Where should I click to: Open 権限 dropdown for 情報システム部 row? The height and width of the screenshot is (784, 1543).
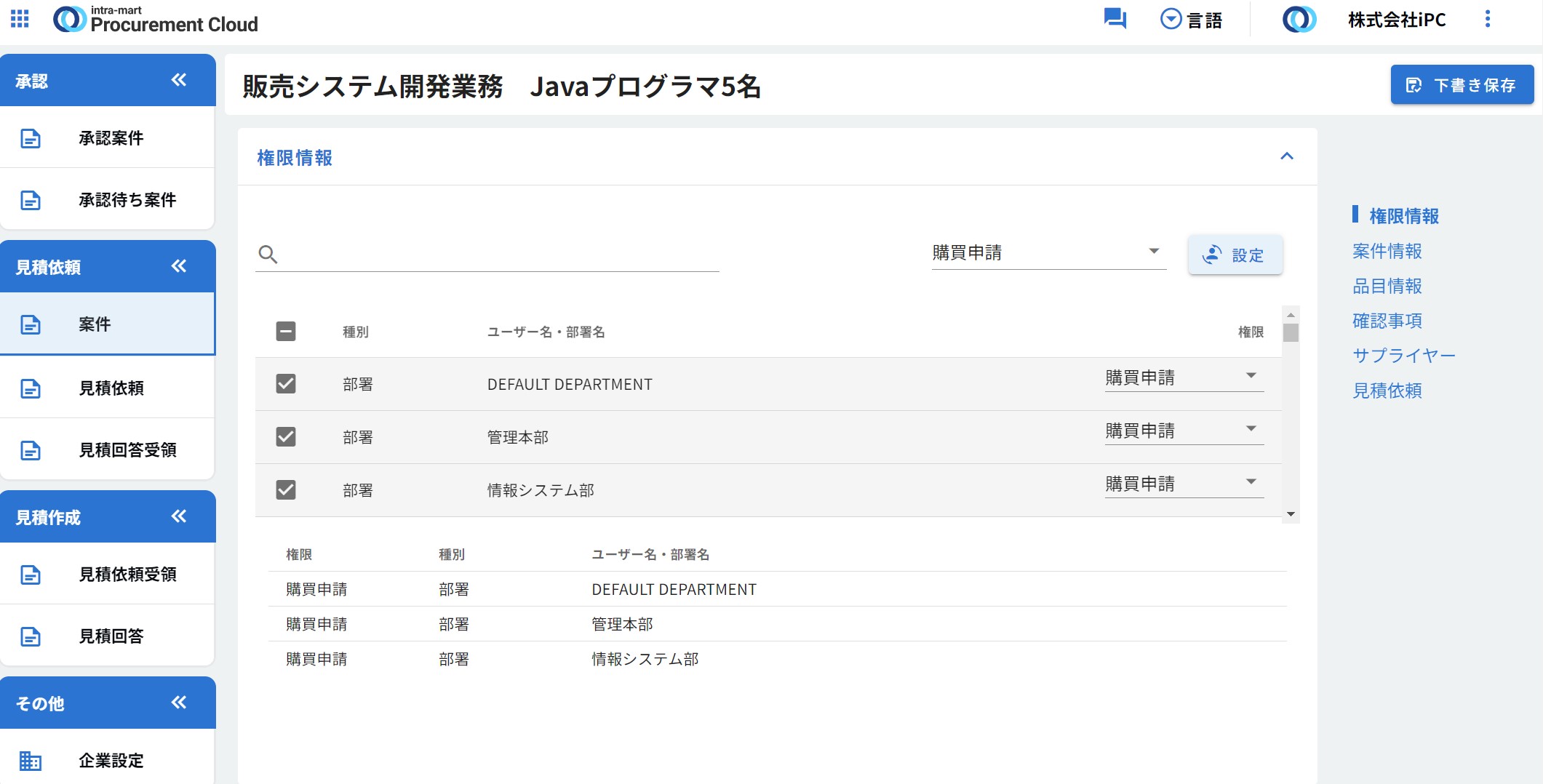pos(1184,484)
